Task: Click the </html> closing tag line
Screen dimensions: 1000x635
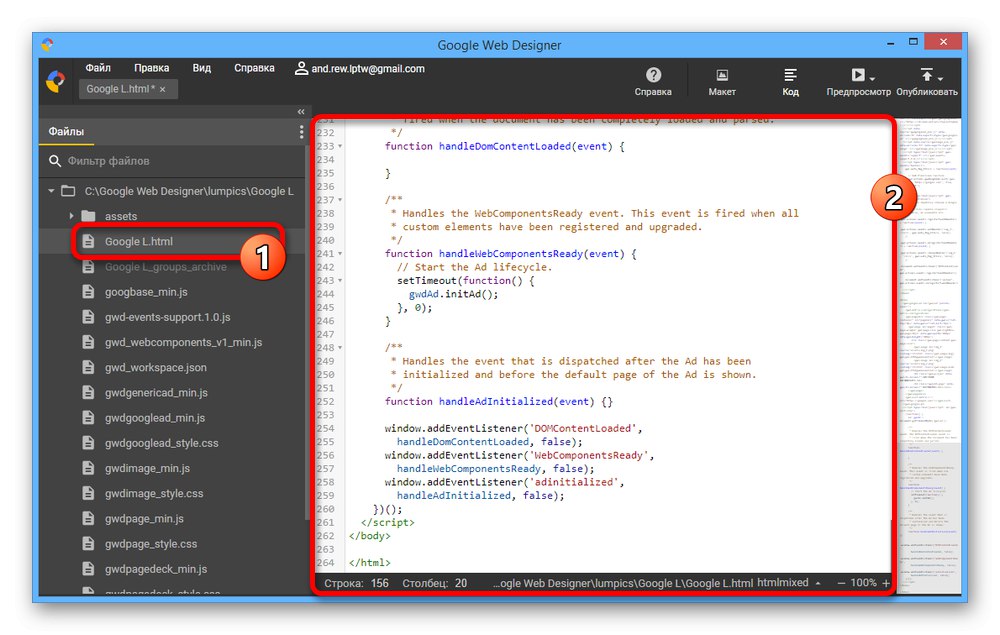Action: 369,562
